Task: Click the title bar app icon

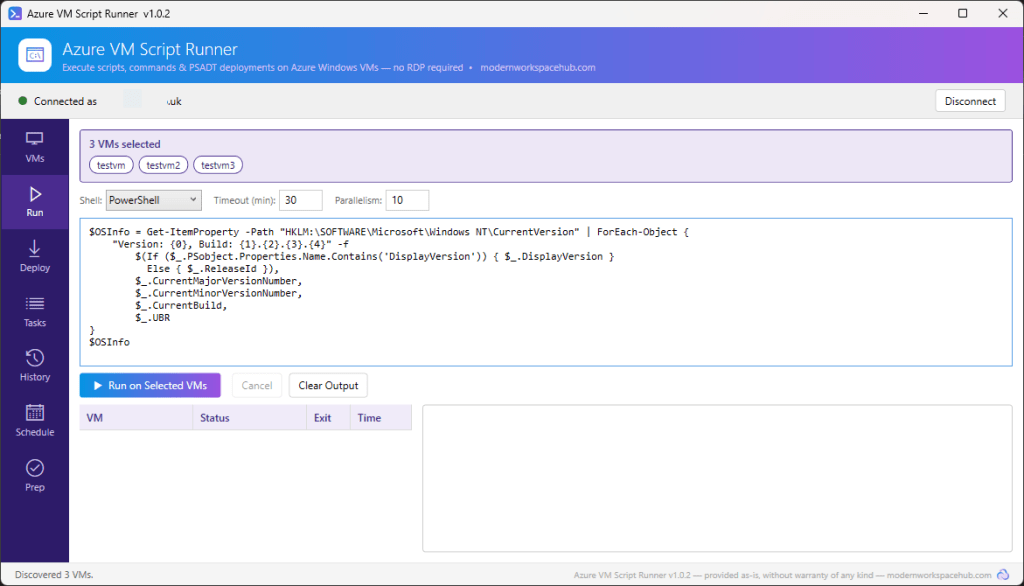Action: pyautogui.click(x=14, y=13)
